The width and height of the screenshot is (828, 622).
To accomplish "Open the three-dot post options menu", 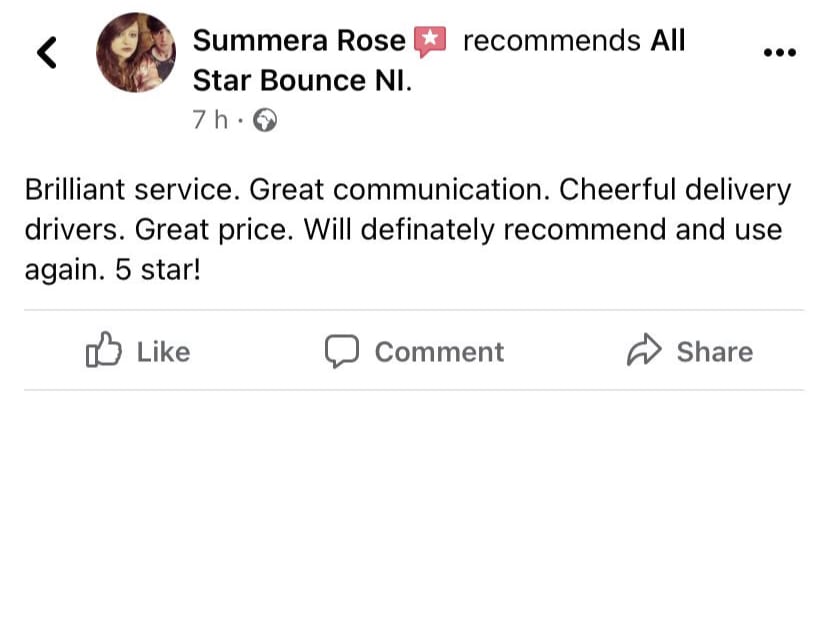I will point(779,53).
